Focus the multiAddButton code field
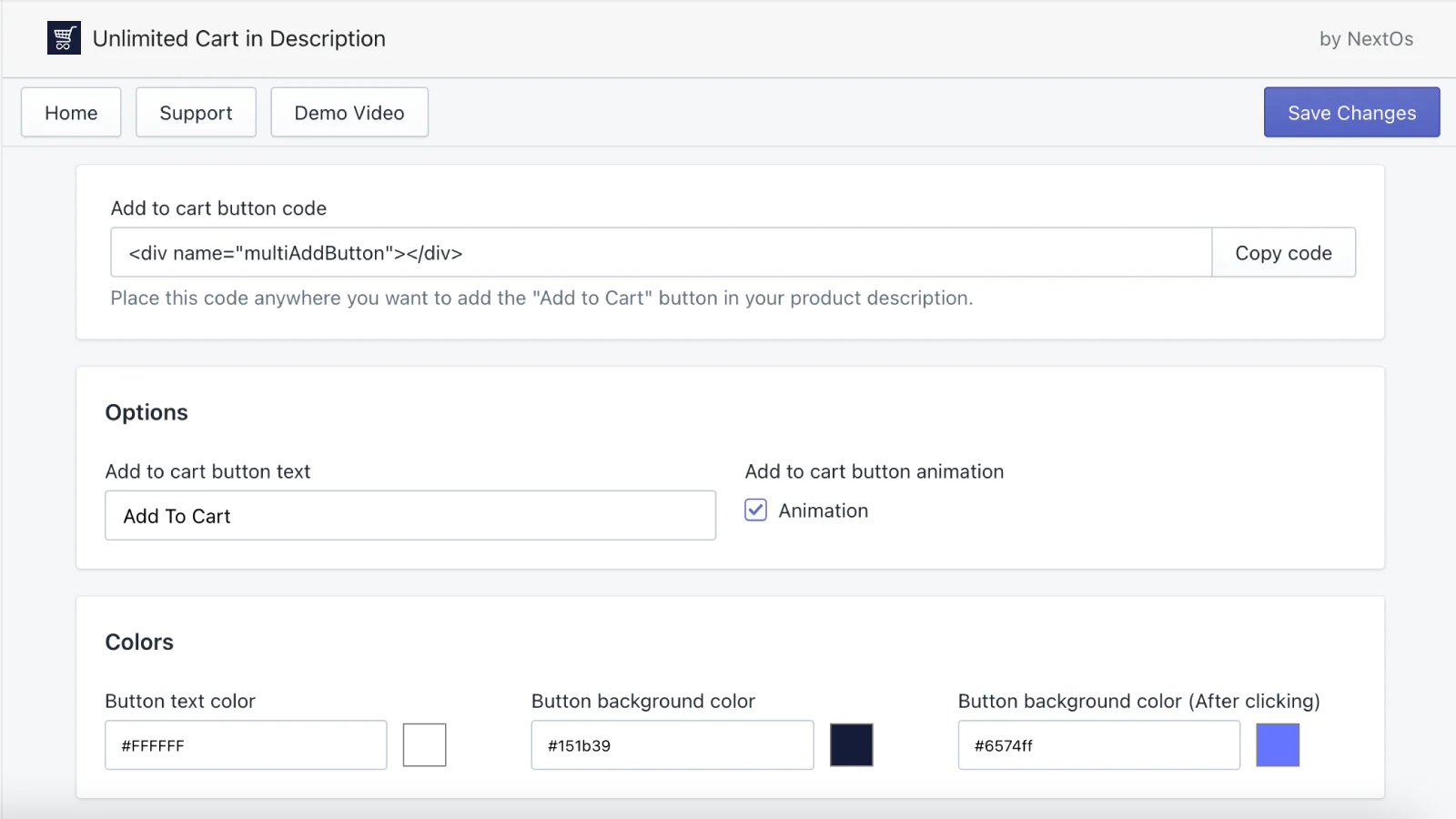 pos(661,253)
